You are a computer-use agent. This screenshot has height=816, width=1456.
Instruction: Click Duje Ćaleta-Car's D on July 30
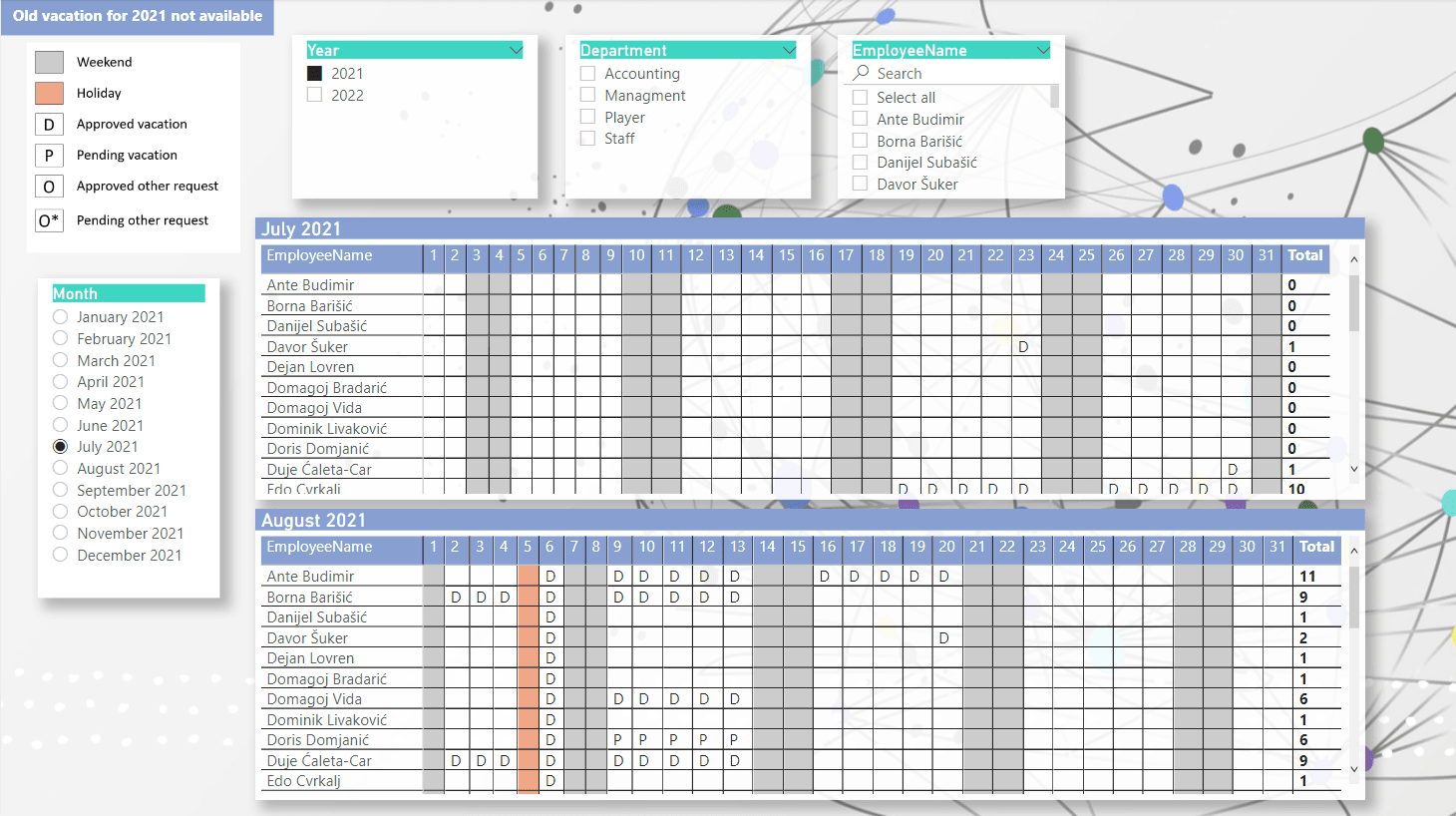[x=1233, y=470]
